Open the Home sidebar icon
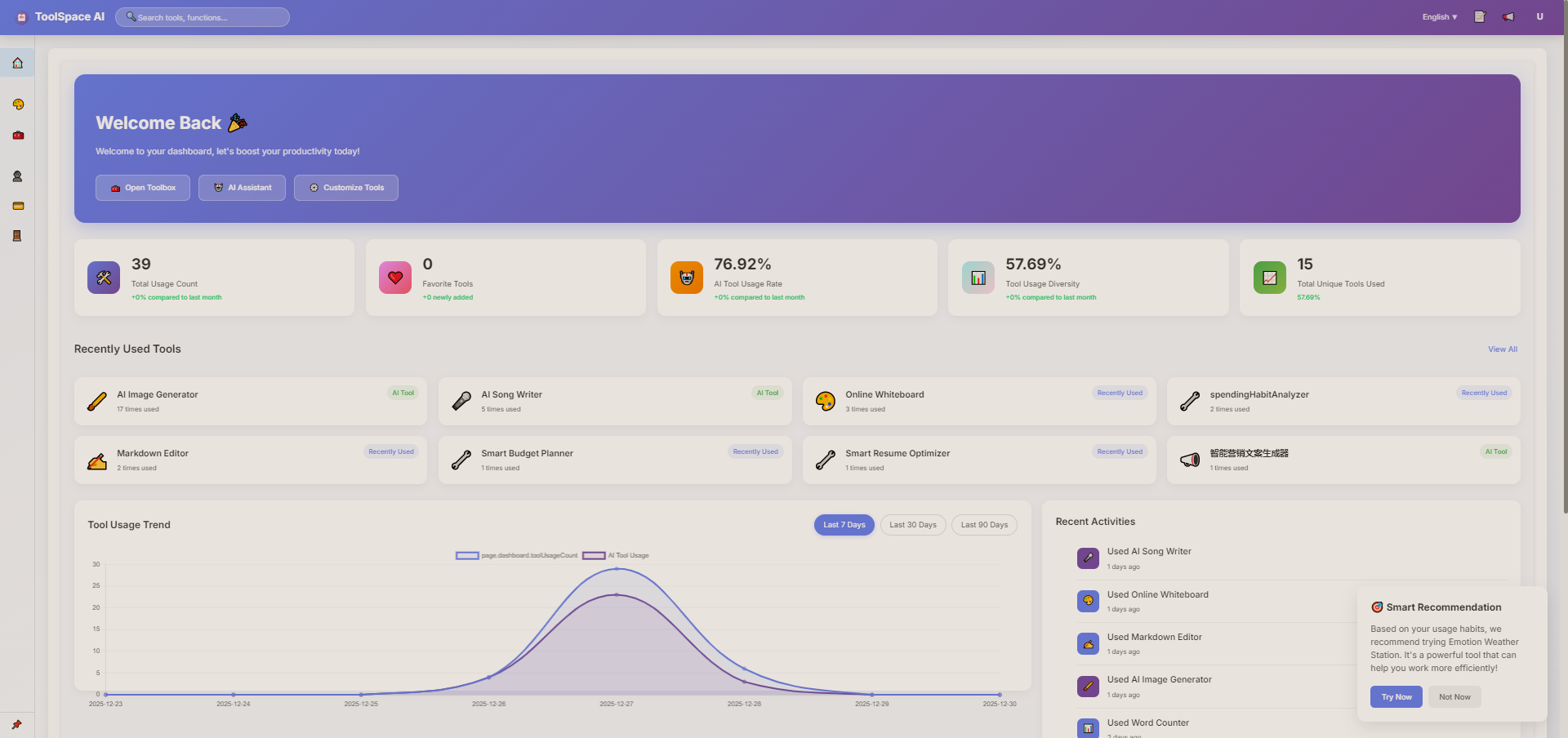This screenshot has height=738, width=1568. (x=17, y=62)
